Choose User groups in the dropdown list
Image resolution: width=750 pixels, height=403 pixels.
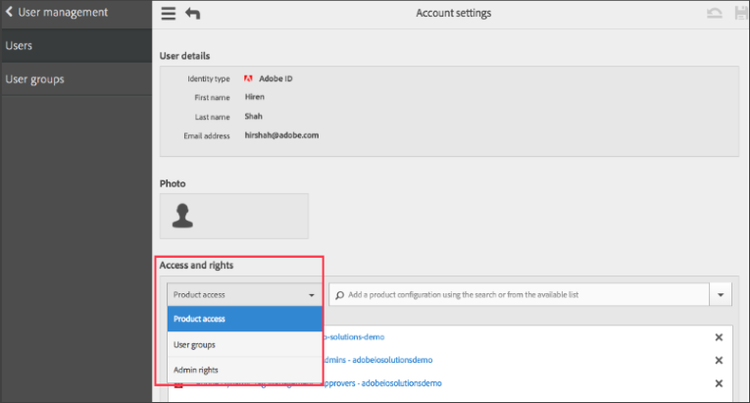(244, 345)
